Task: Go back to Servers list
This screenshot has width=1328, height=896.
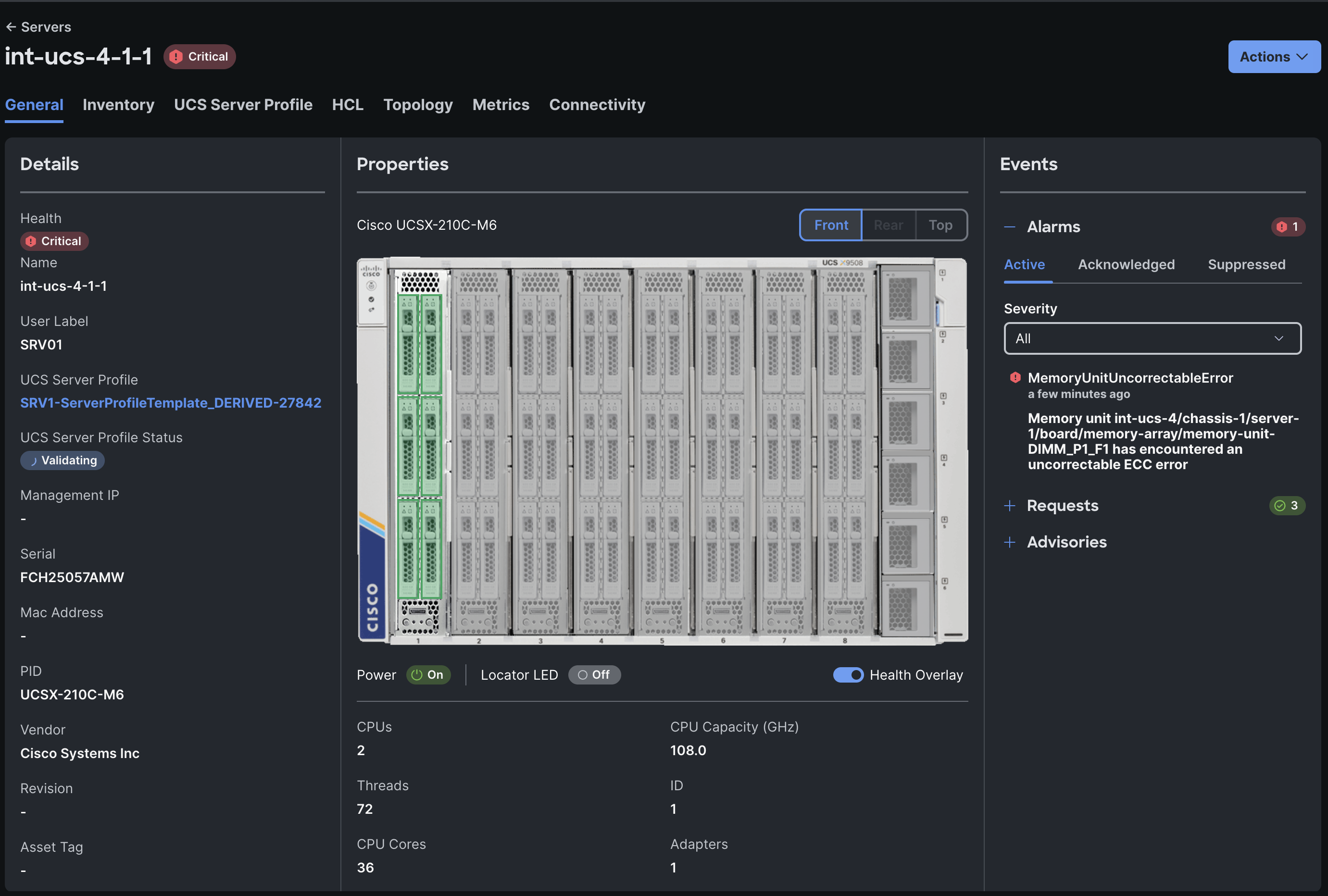Action: 46,27
